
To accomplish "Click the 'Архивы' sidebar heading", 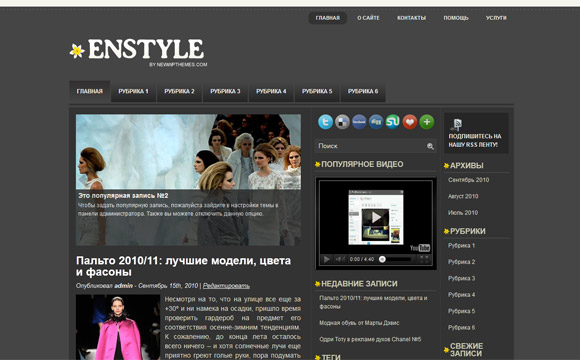I will pyautogui.click(x=466, y=166).
